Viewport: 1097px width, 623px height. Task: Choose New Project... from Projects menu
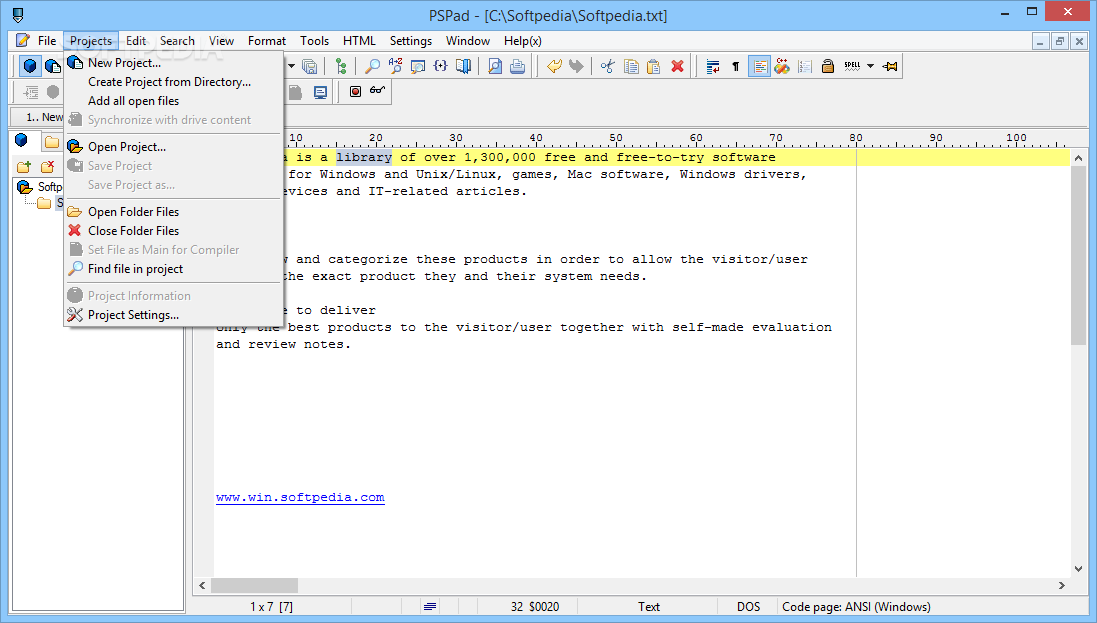pos(174,63)
